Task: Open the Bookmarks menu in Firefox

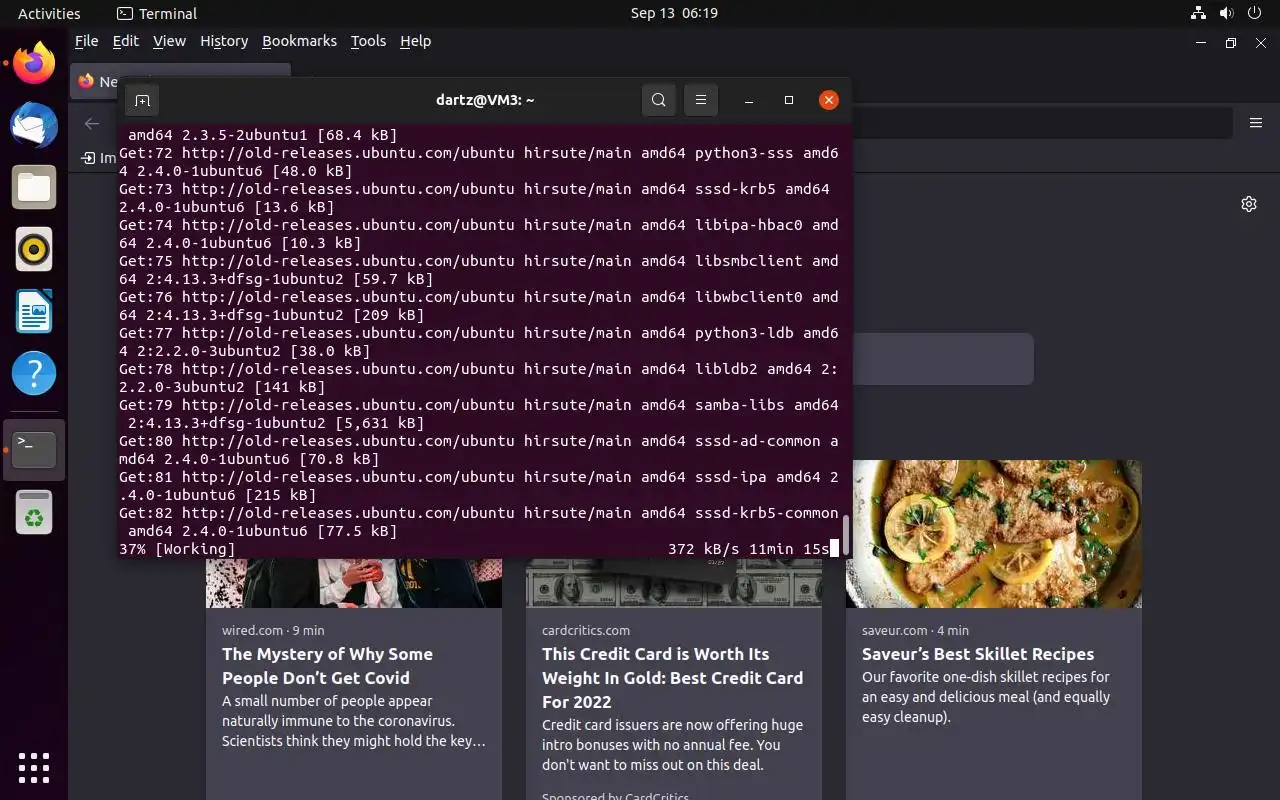Action: pos(300,41)
